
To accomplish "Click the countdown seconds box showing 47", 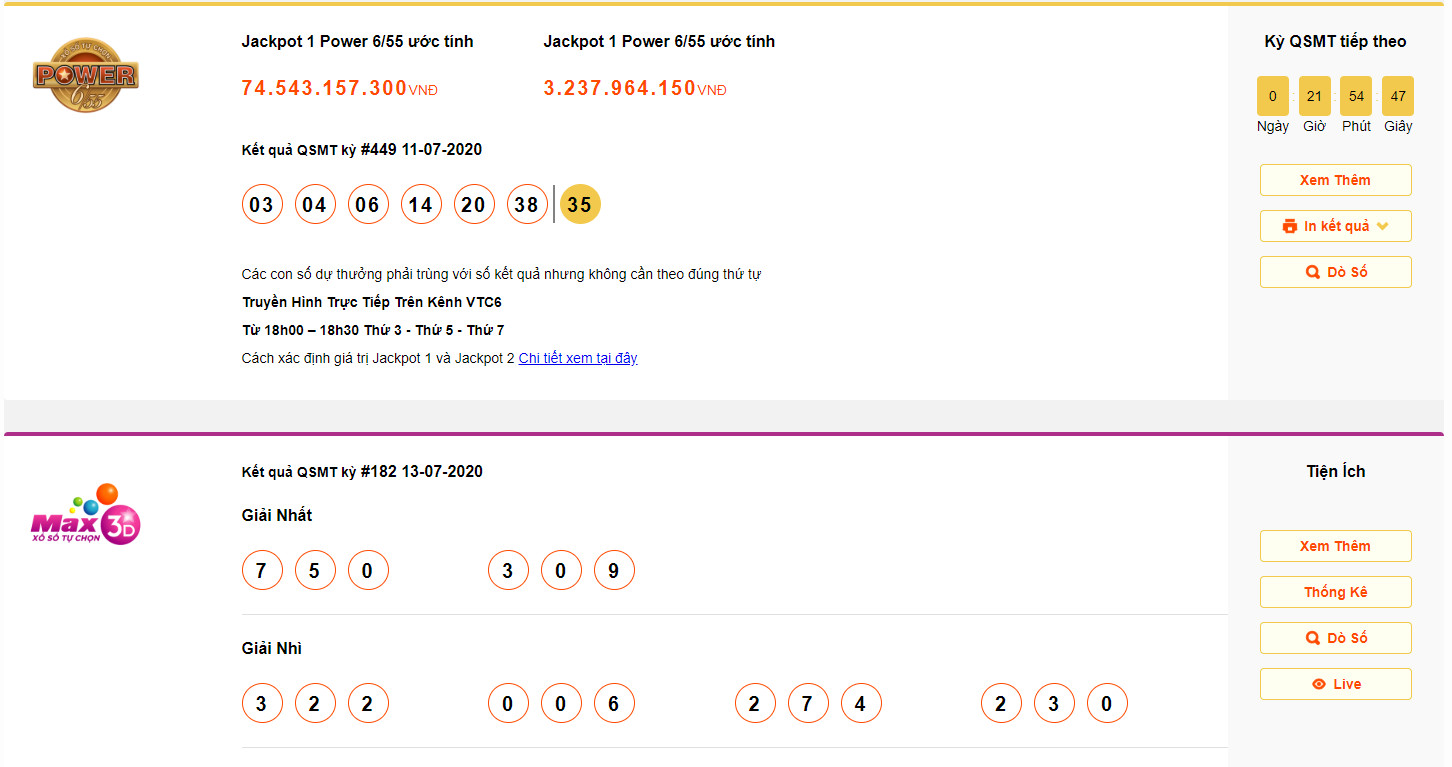I will pos(1398,96).
